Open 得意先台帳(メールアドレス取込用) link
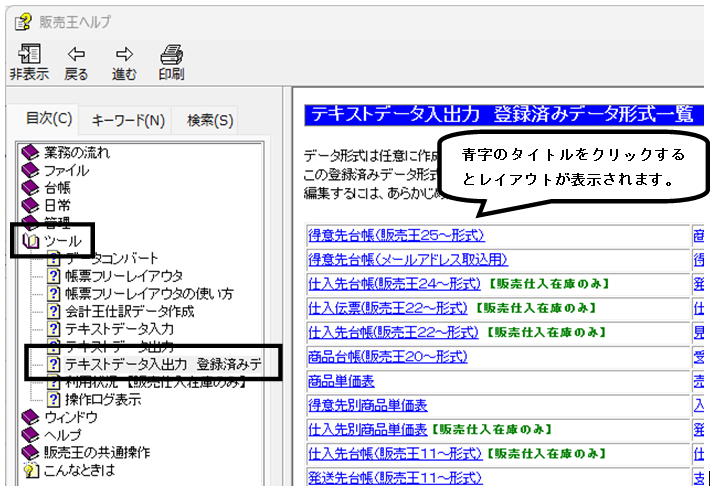The width and height of the screenshot is (716, 492). tap(408, 259)
